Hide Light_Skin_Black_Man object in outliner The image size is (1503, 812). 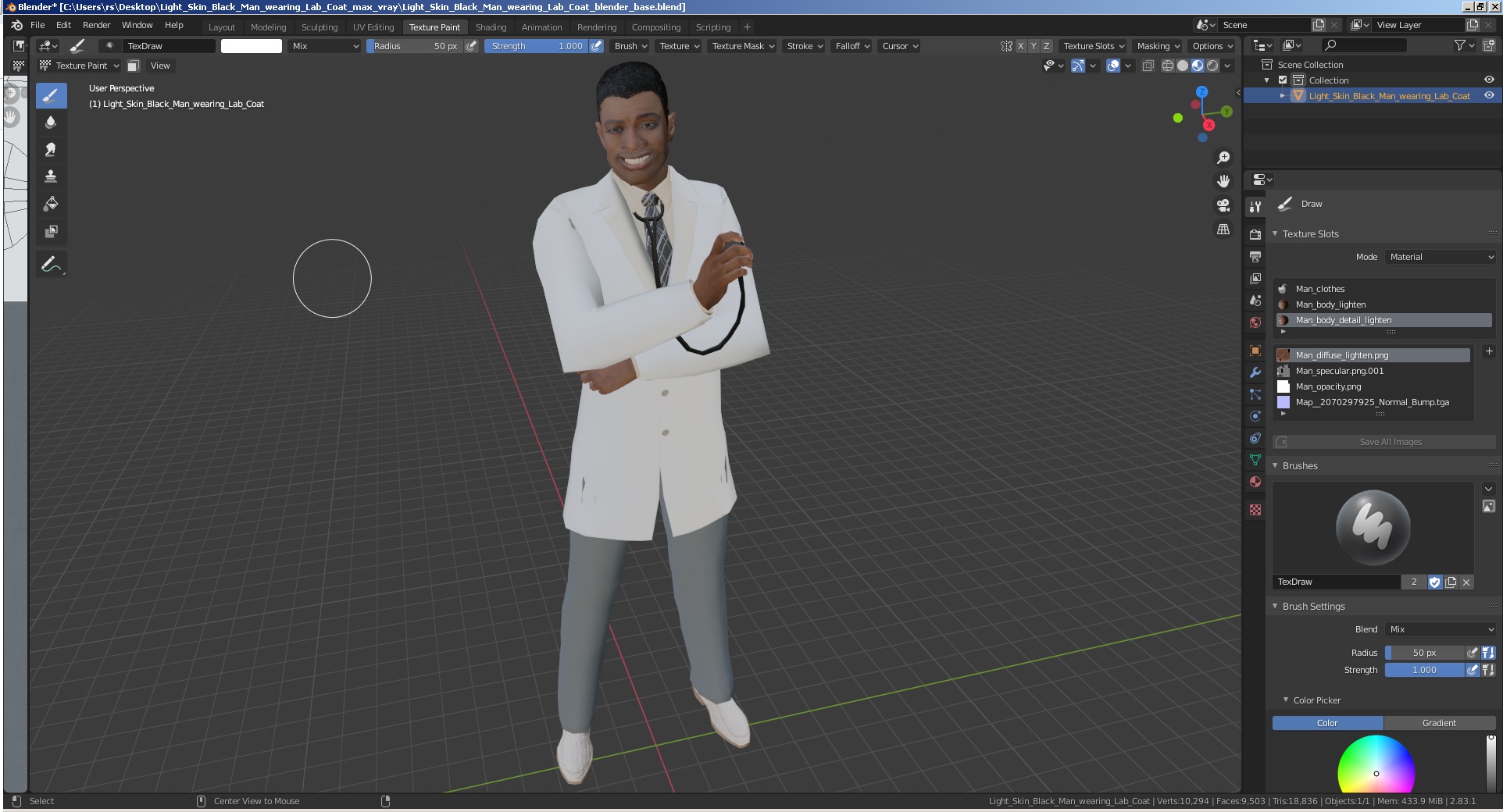coord(1489,95)
